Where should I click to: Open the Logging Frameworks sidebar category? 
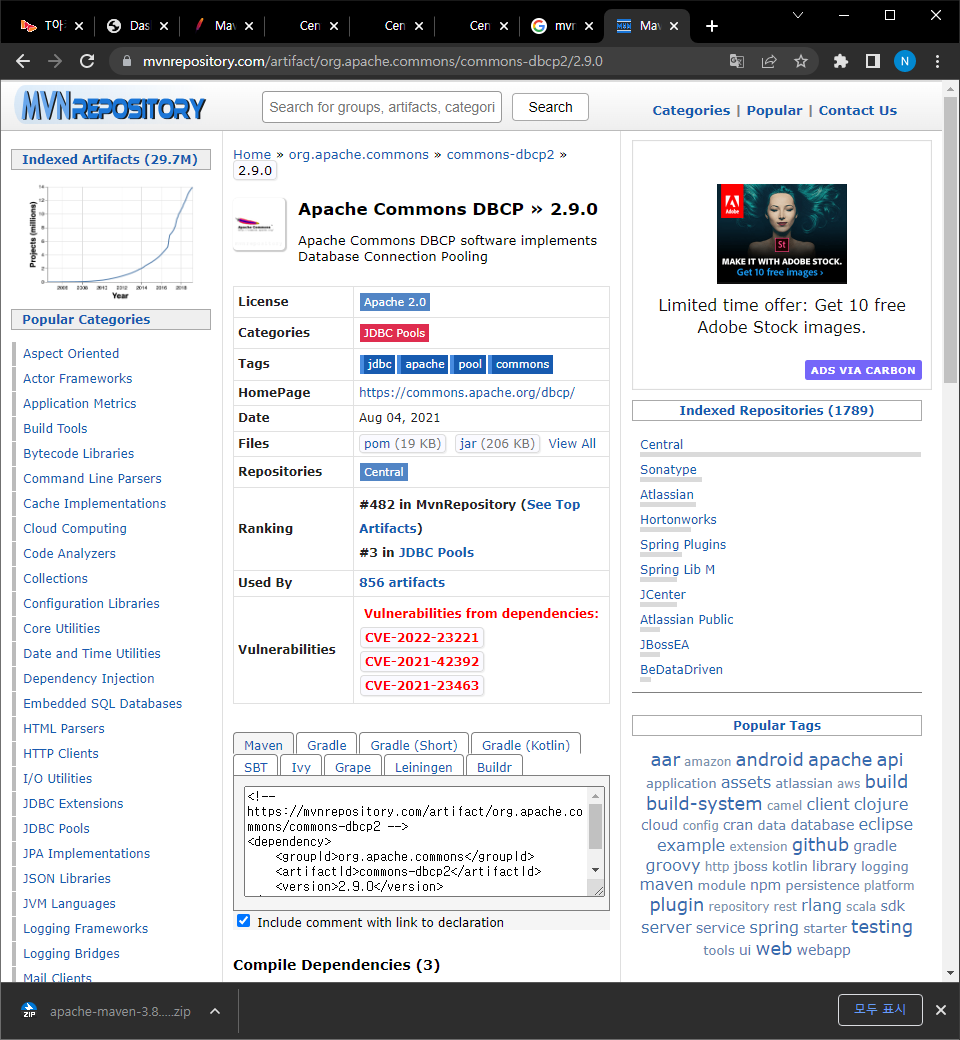(x=86, y=929)
